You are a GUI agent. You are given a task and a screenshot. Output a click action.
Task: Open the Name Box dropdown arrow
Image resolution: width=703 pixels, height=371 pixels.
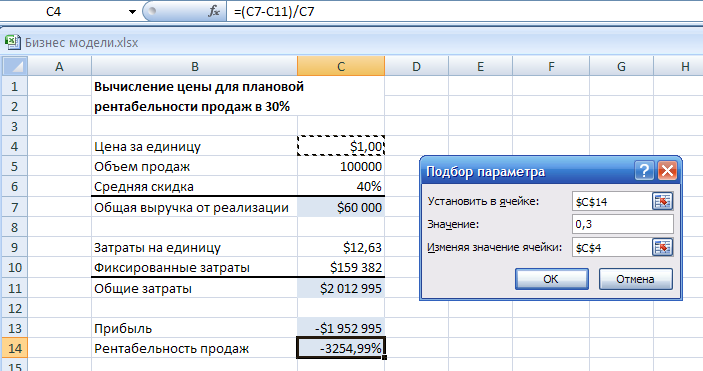pos(132,12)
